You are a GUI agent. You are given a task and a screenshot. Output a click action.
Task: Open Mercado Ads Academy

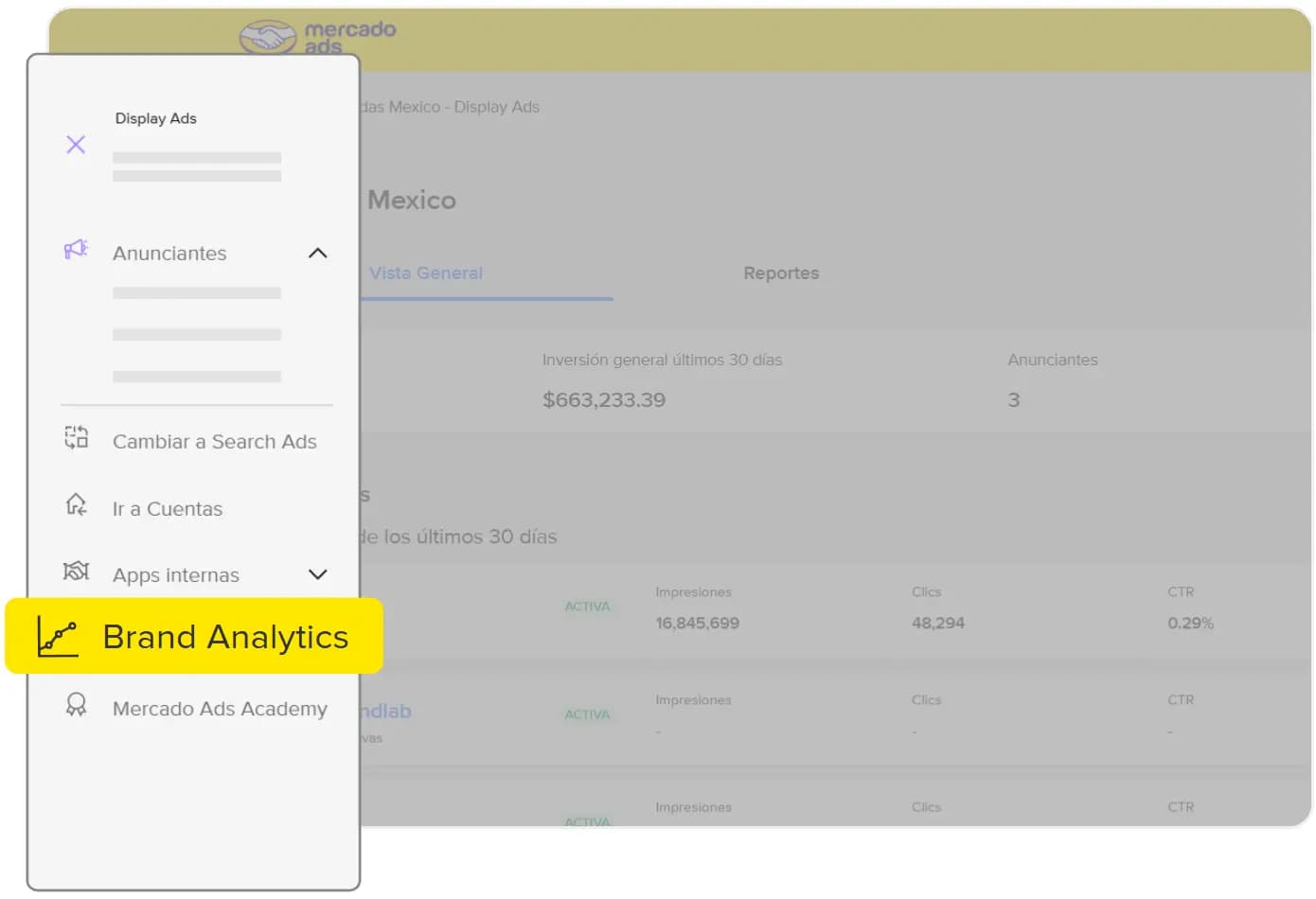pyautogui.click(x=220, y=709)
